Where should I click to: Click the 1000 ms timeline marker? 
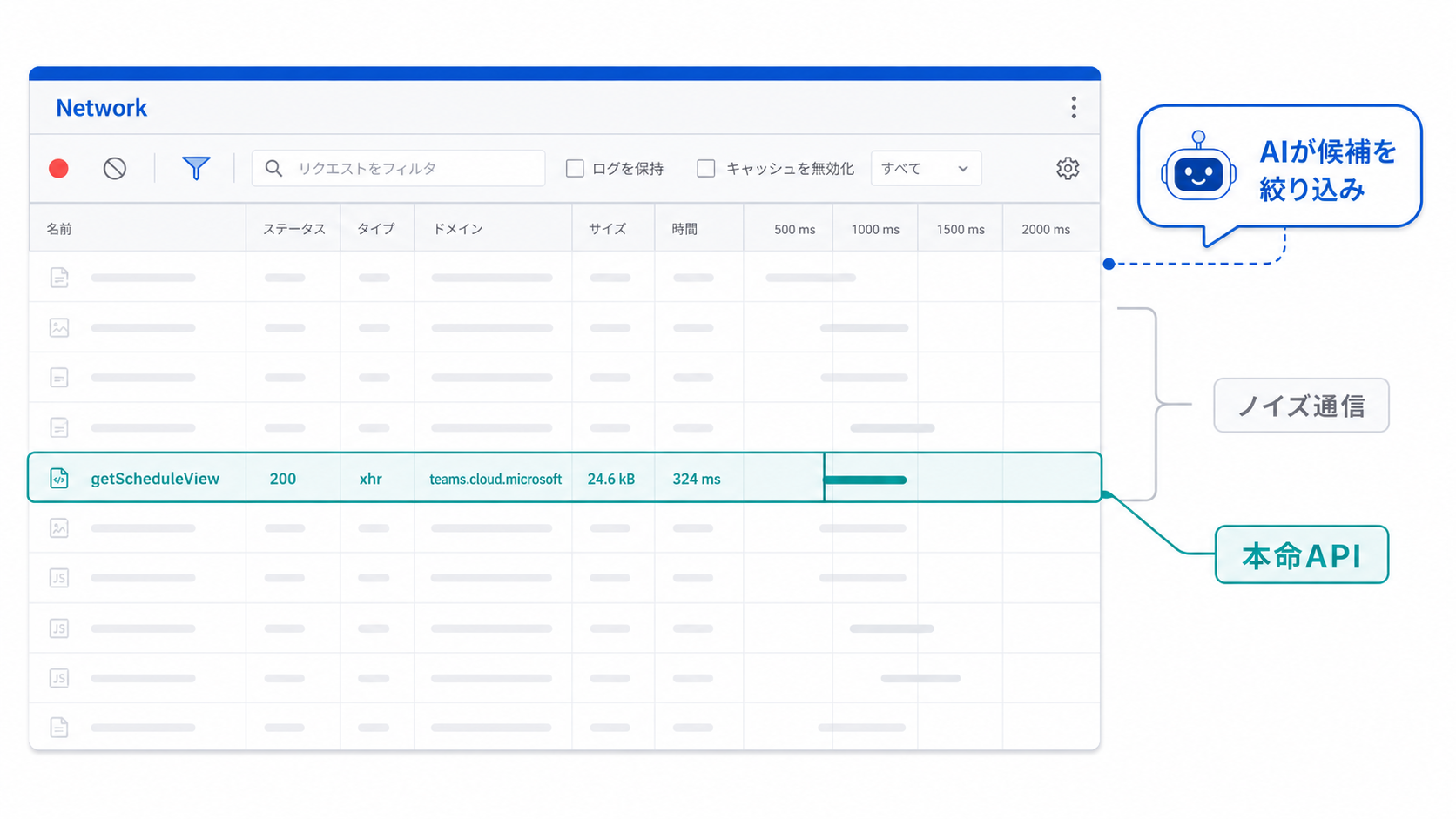875,230
